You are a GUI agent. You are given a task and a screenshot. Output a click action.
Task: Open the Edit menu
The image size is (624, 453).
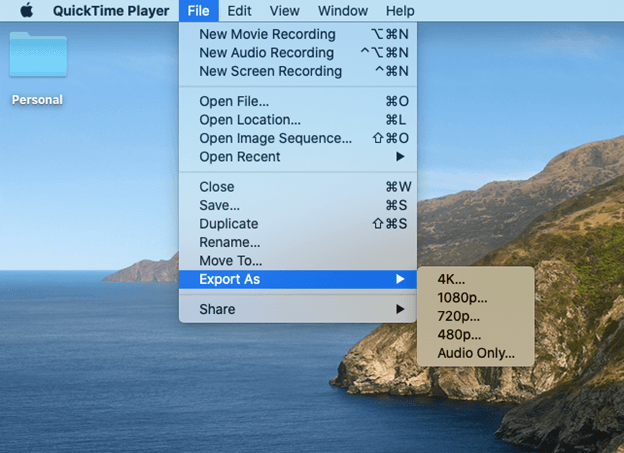[x=239, y=11]
